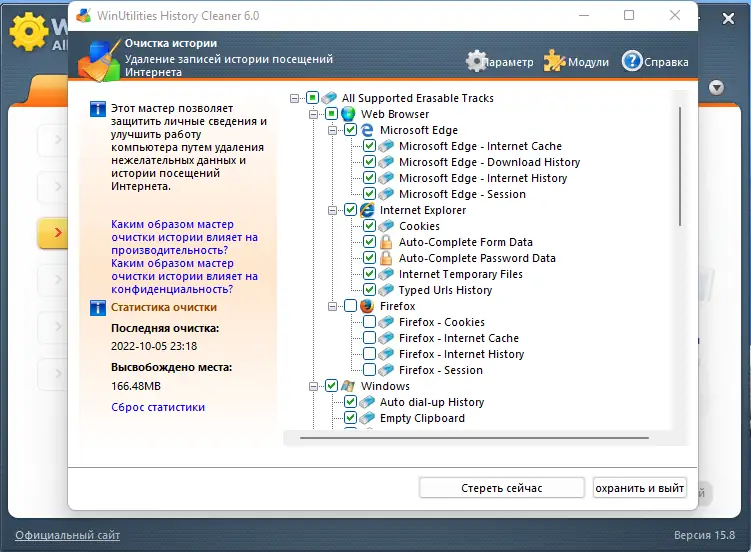Select Typed Urls History row
Image resolution: width=751 pixels, height=552 pixels.
pos(445,290)
